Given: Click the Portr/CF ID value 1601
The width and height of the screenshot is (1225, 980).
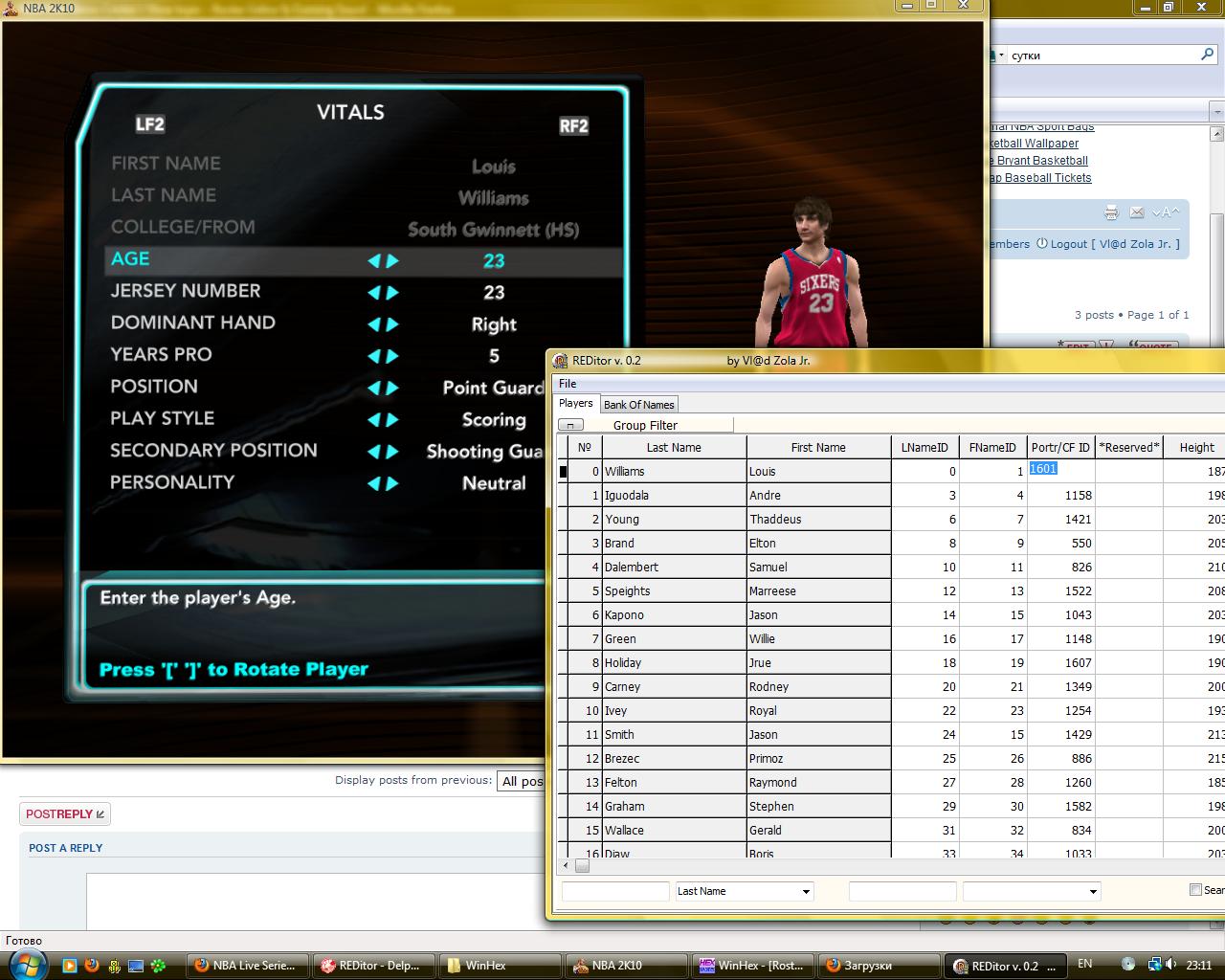Looking at the screenshot, I should point(1060,471).
